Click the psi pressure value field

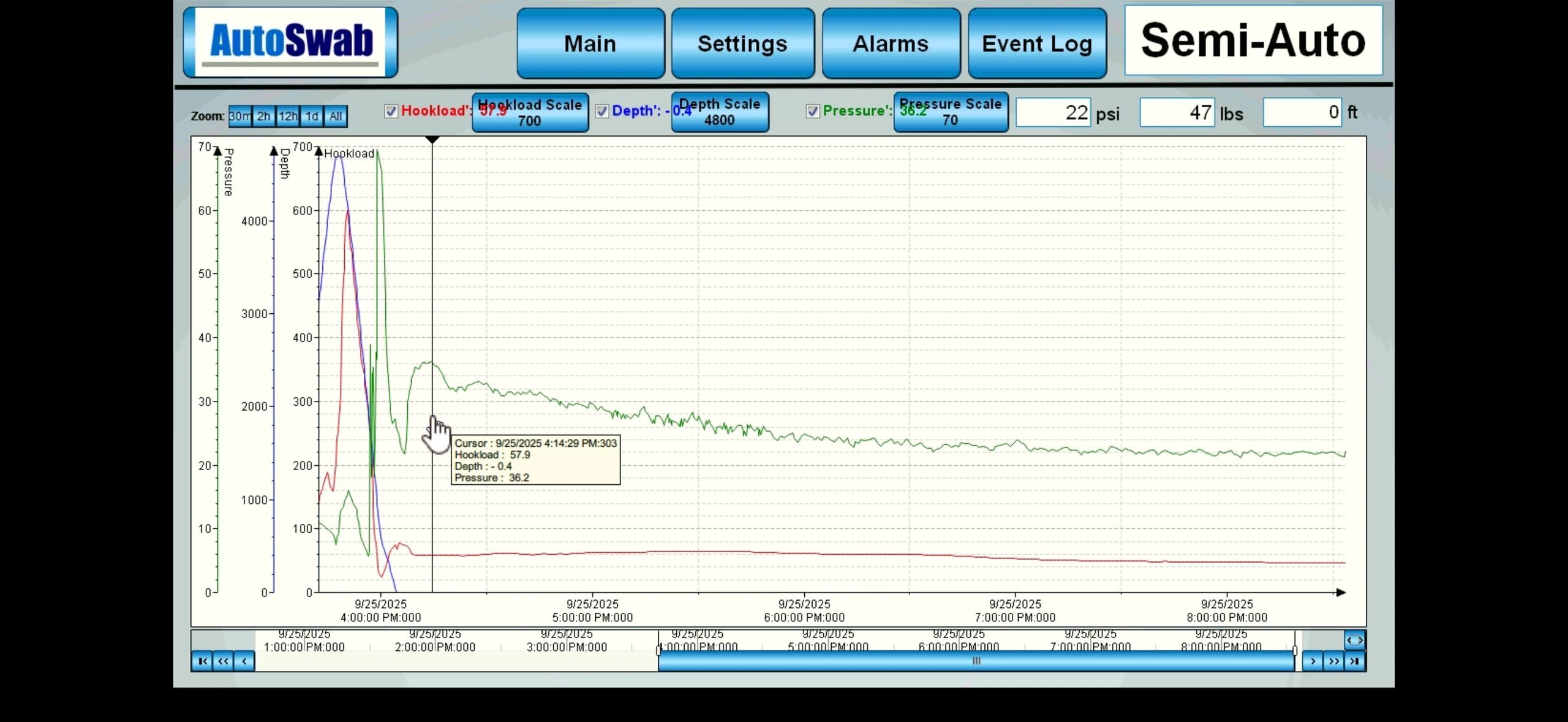(x=1053, y=113)
